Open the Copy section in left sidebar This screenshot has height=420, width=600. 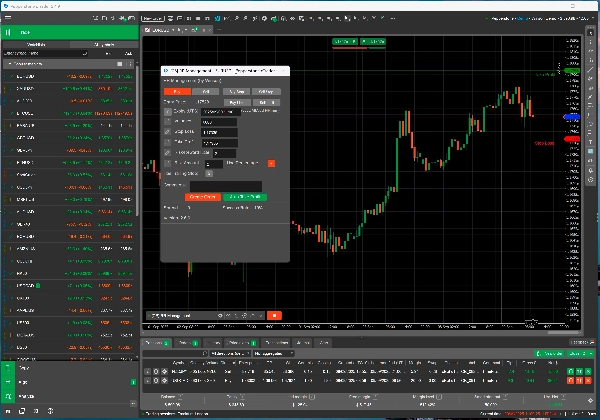22,368
